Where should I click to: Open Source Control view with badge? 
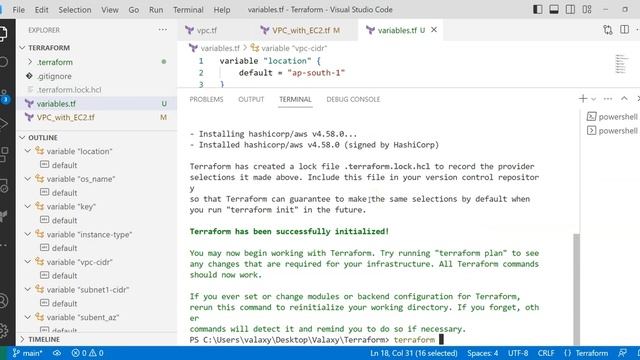tap(4, 96)
